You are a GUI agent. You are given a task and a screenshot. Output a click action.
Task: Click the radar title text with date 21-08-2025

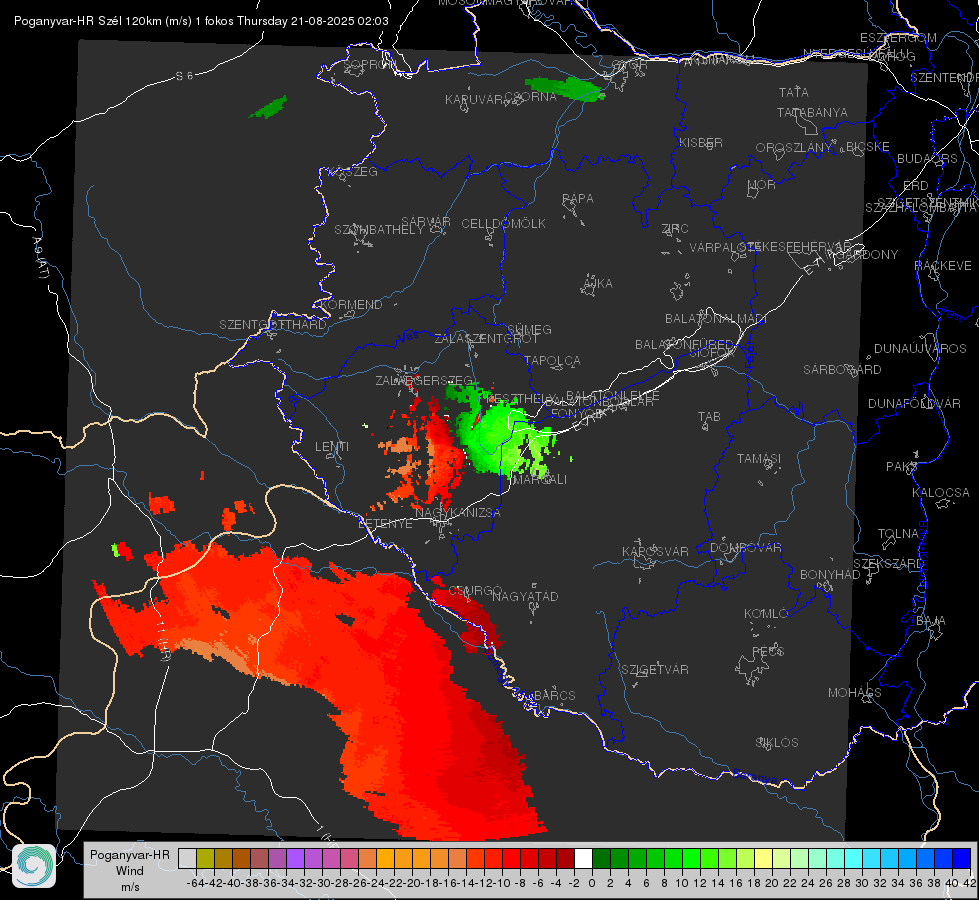(x=201, y=21)
